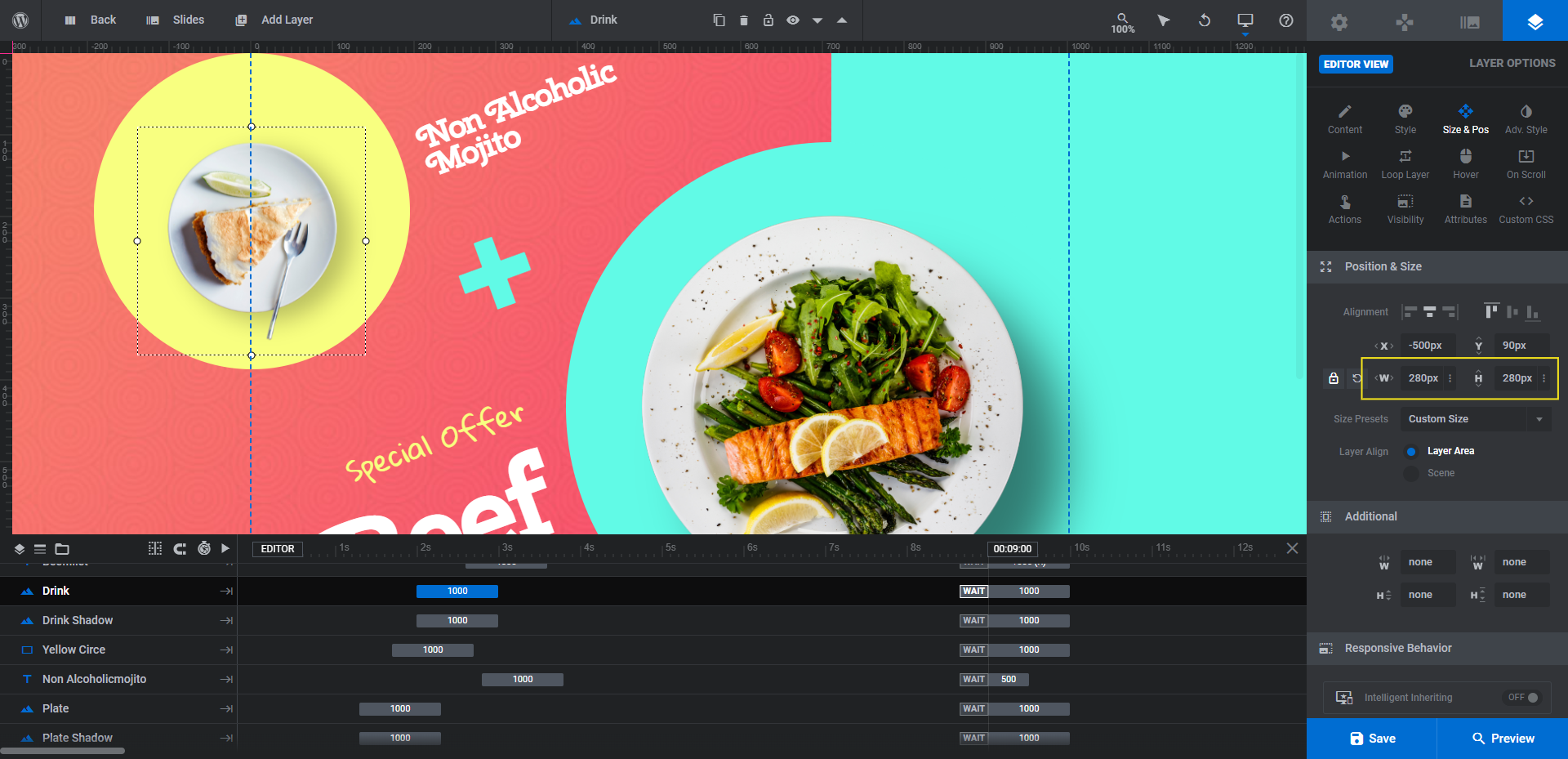Click the undo history icon

[x=1205, y=20]
